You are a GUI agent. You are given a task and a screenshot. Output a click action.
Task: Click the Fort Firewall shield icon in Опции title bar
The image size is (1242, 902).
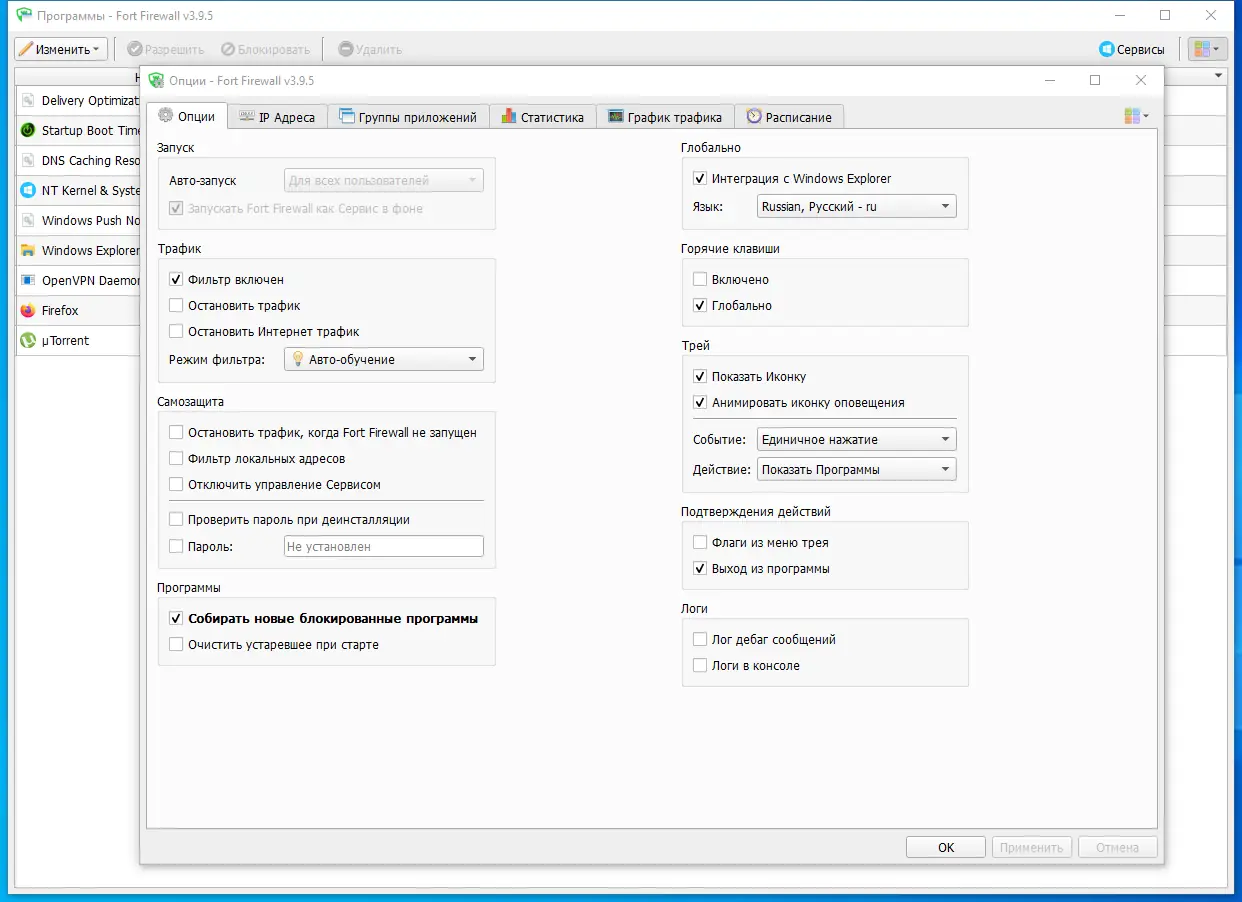click(x=155, y=80)
